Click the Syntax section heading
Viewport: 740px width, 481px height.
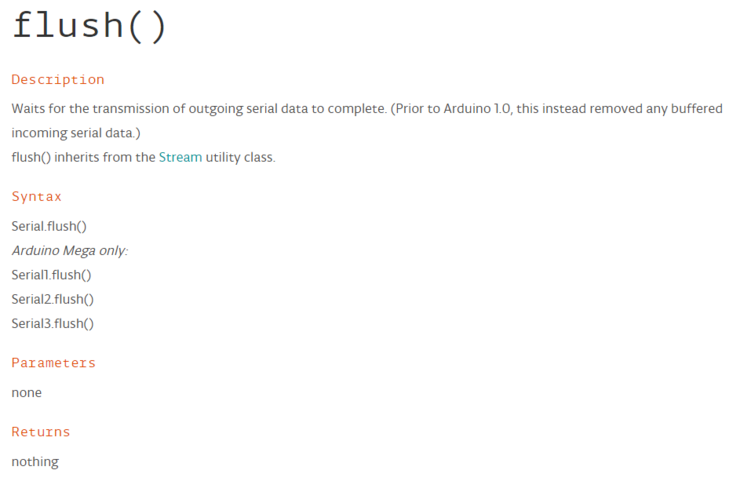point(36,197)
